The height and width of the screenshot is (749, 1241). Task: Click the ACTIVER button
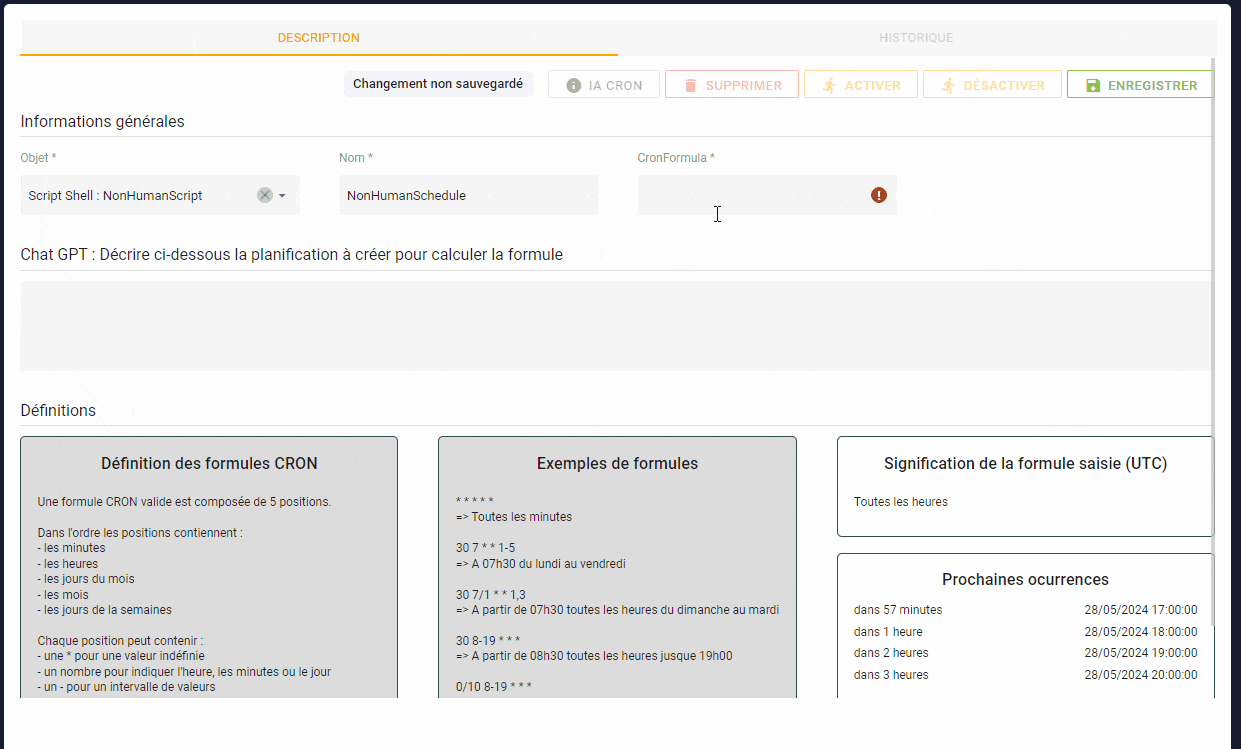point(861,85)
